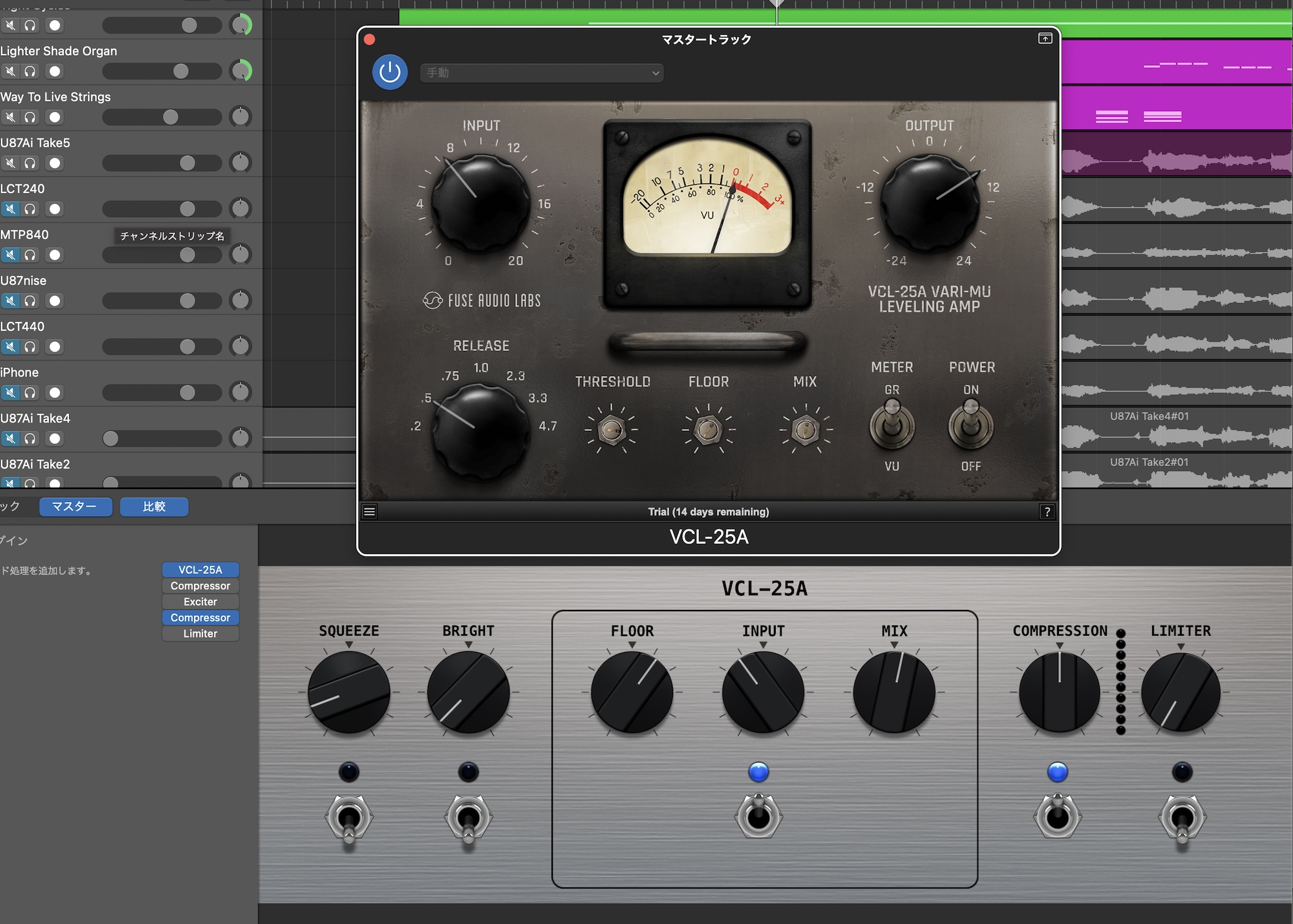The image size is (1293, 924).
Task: Unmute the MTP840 track
Action: coord(10,255)
